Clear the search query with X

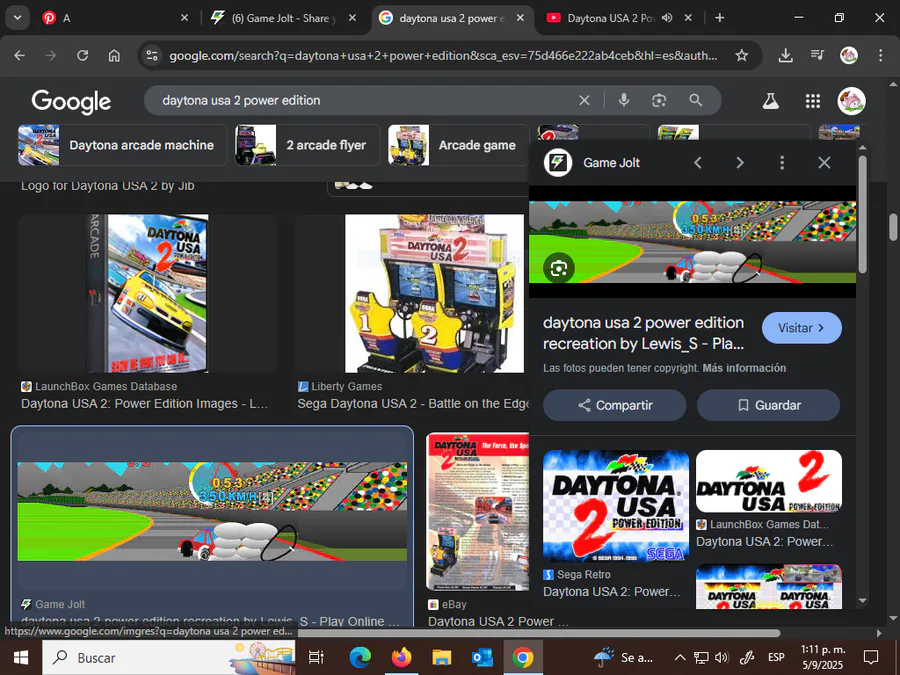coord(584,100)
